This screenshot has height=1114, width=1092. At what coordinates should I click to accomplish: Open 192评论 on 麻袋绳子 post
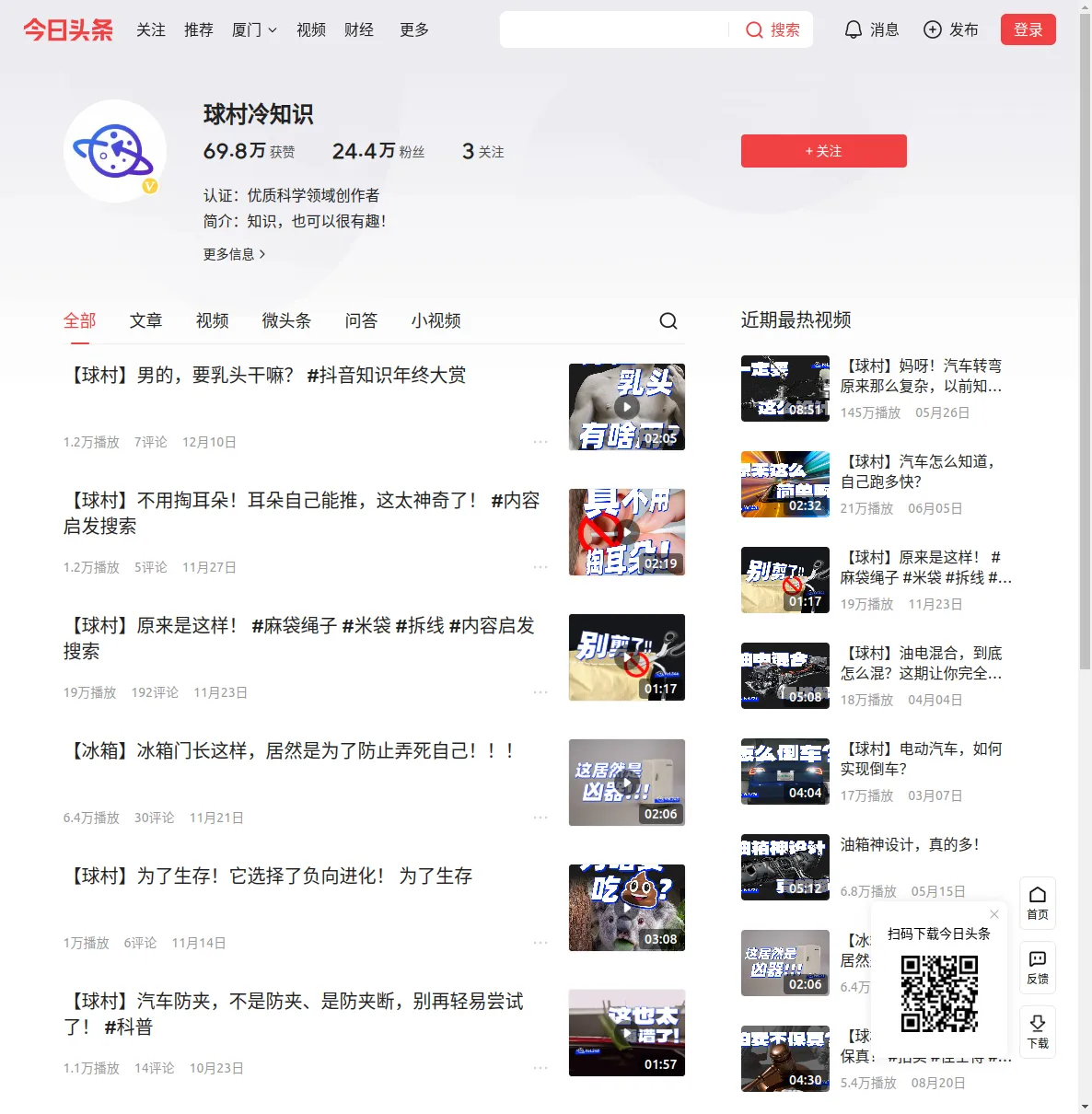pos(155,692)
